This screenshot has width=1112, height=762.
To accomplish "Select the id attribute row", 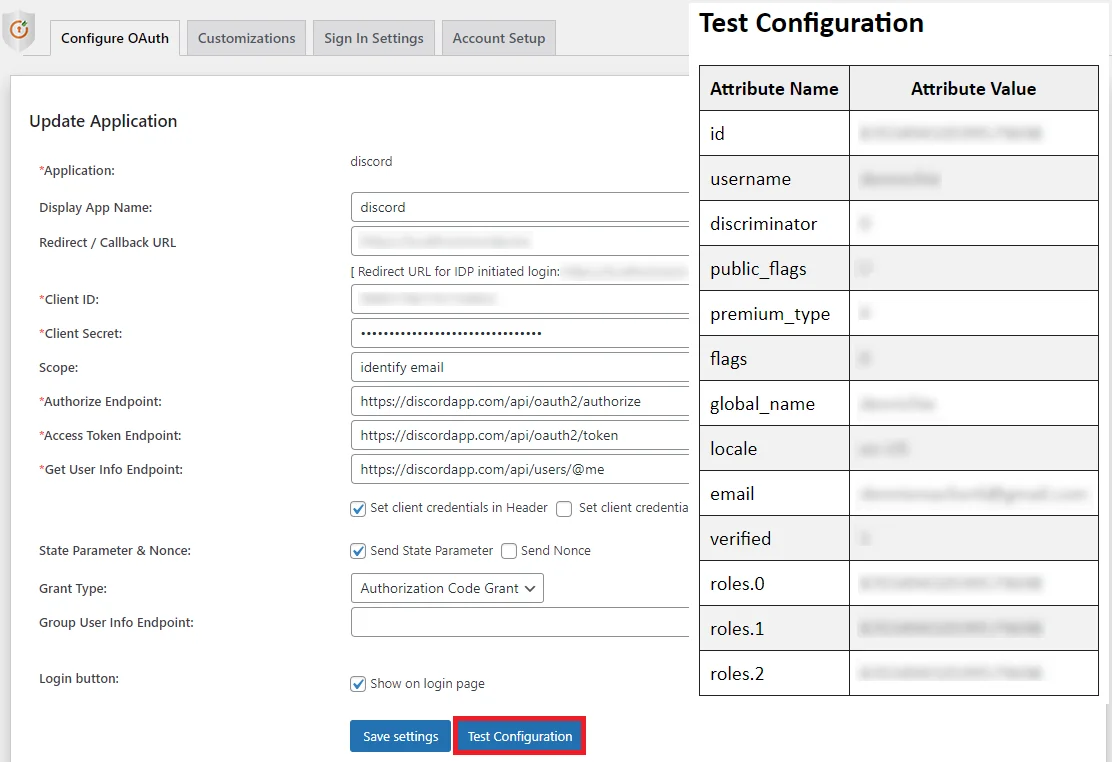I will pyautogui.click(x=899, y=133).
